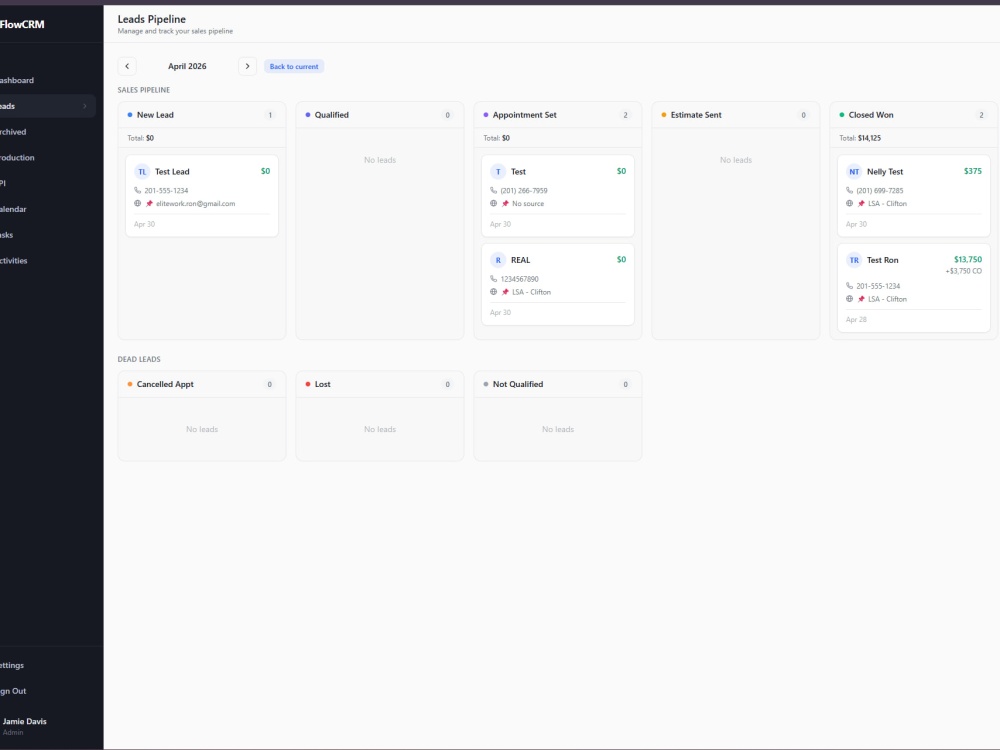
Task: Click pin icon on REAL card
Action: pos(505,292)
